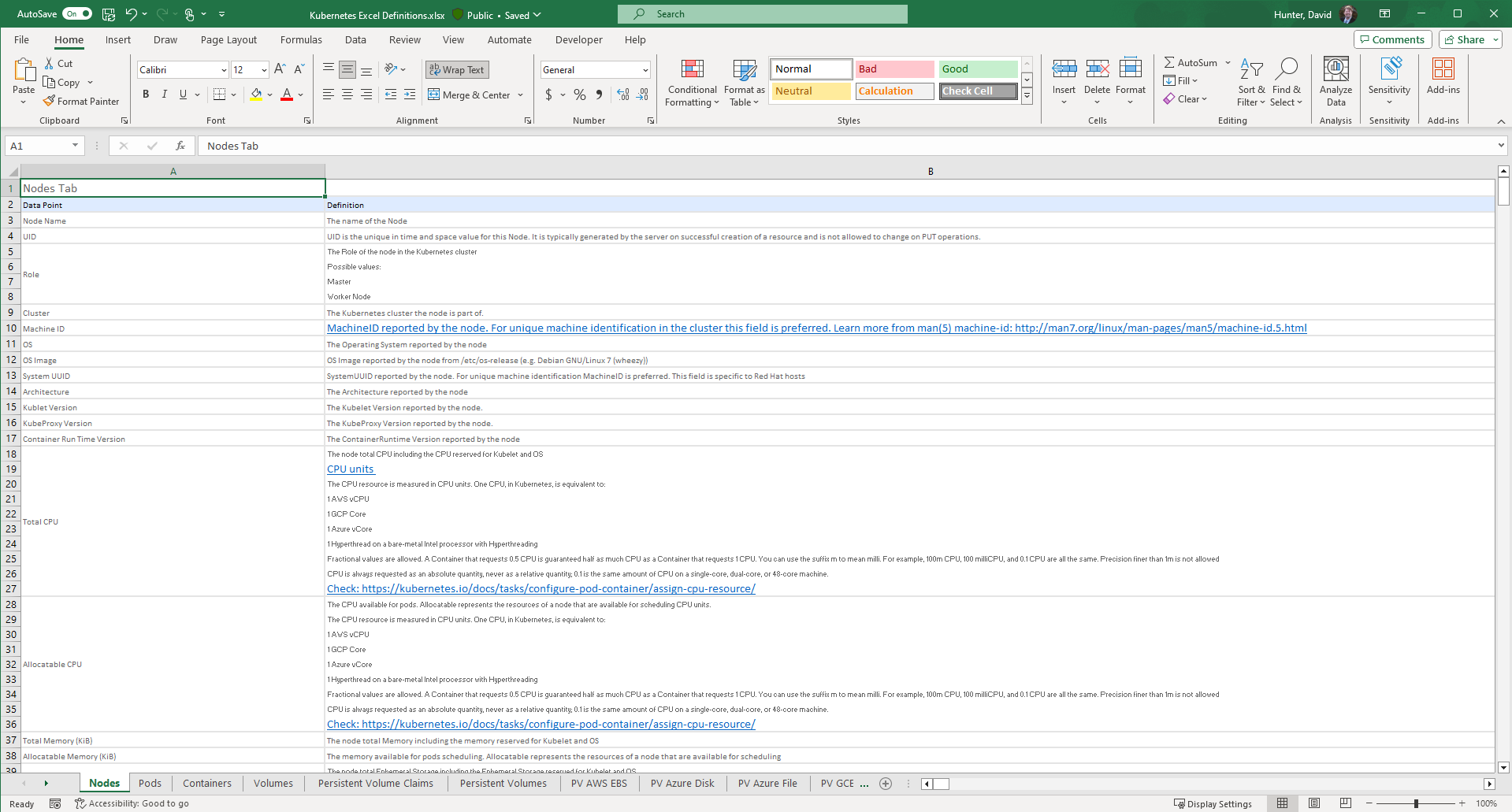
Task: Open the Formulas ribbon tab
Action: [301, 40]
